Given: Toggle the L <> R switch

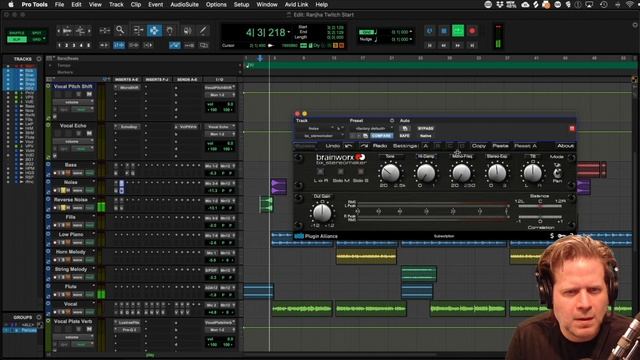Looking at the screenshot, I should [x=321, y=172].
